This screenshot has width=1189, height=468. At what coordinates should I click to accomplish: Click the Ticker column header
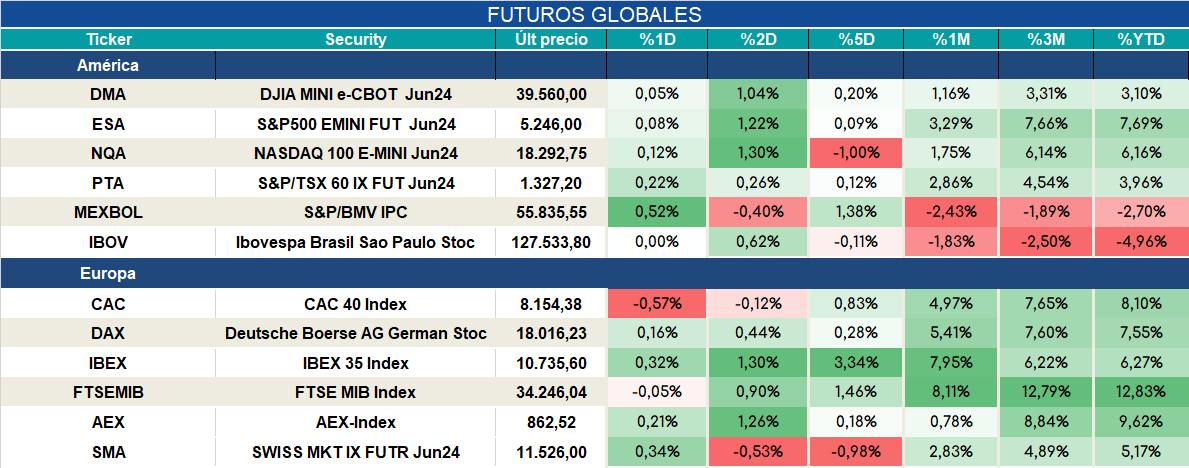tap(108, 40)
